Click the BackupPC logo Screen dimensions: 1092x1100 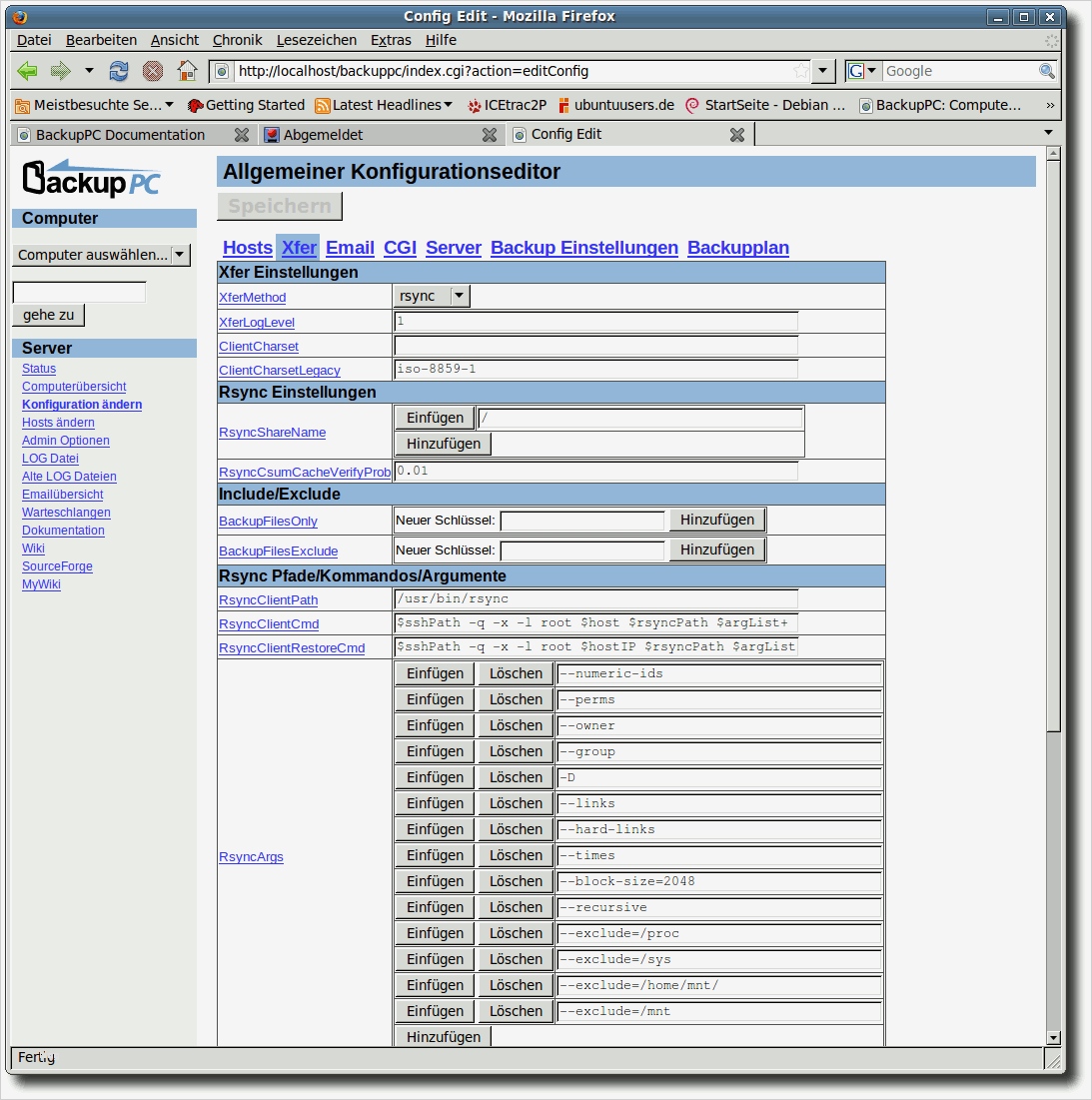click(x=91, y=178)
